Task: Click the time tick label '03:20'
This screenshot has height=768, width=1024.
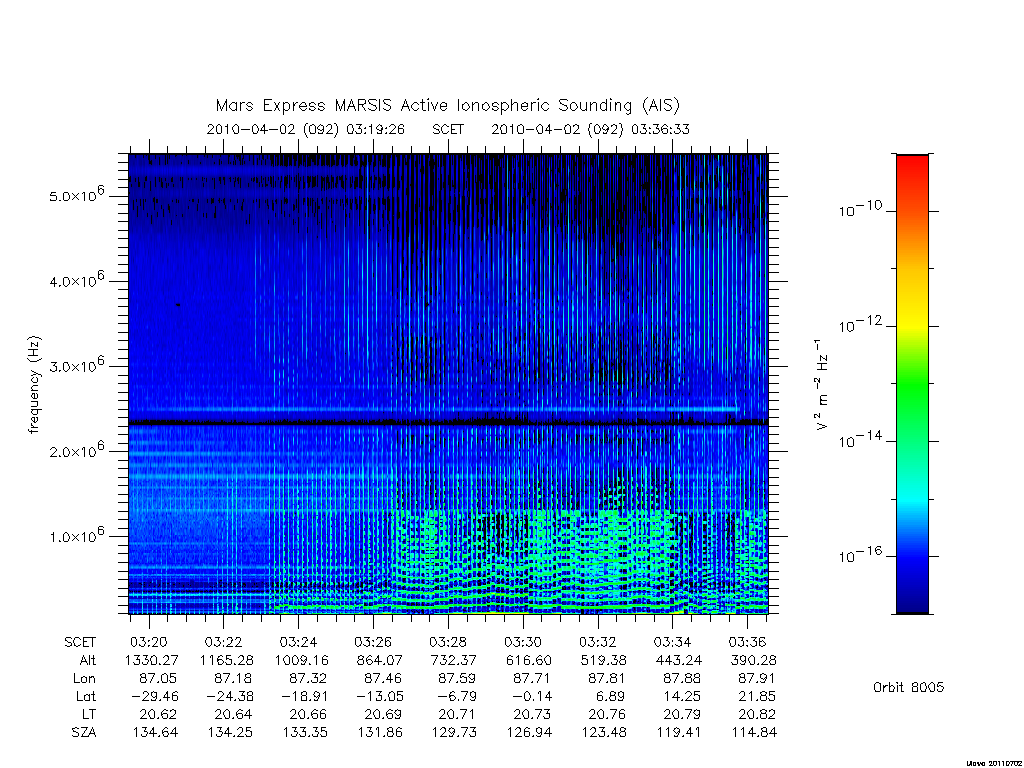Action: click(150, 642)
